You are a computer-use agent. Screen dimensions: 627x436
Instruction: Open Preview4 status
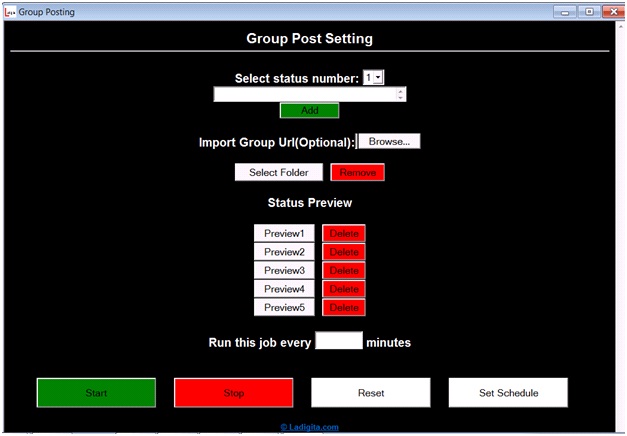tap(284, 289)
